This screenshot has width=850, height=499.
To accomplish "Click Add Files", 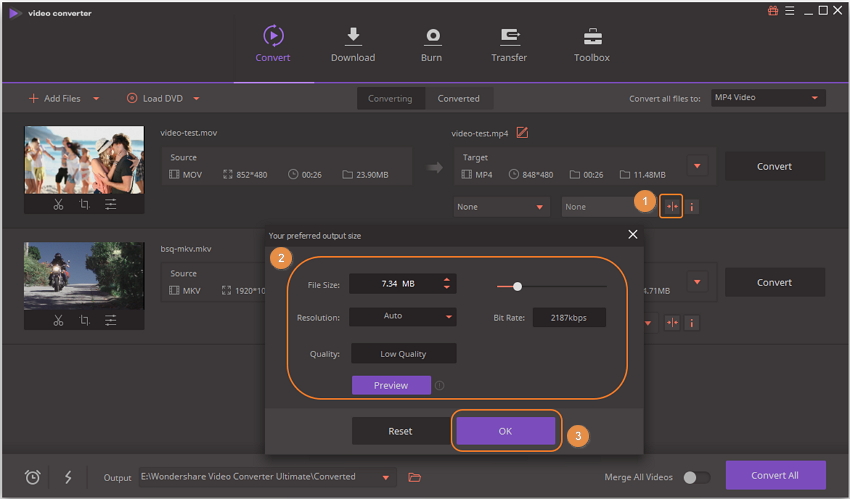I will coord(55,99).
